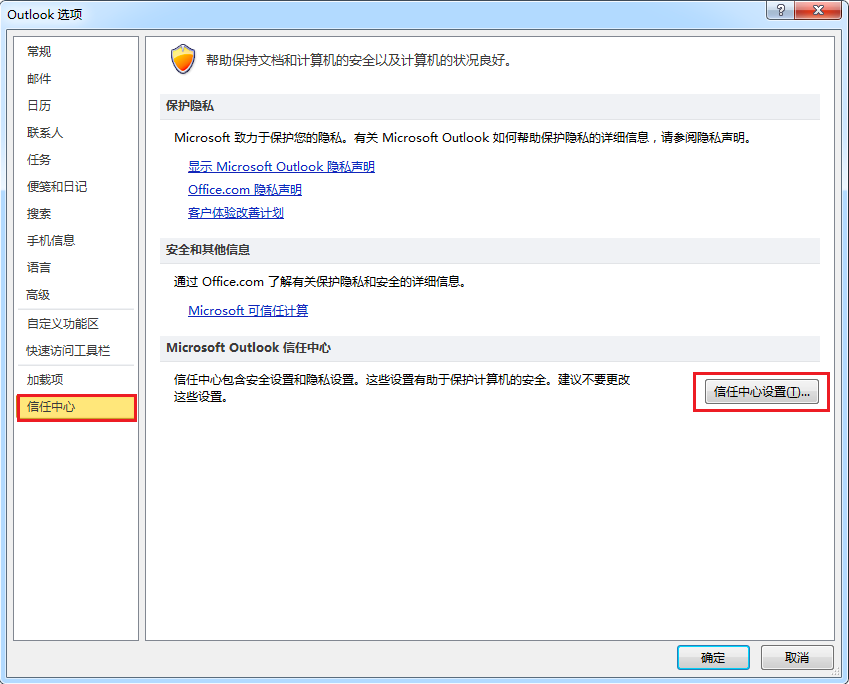Open 手机信息 options
This screenshot has width=849, height=684.
(51, 241)
